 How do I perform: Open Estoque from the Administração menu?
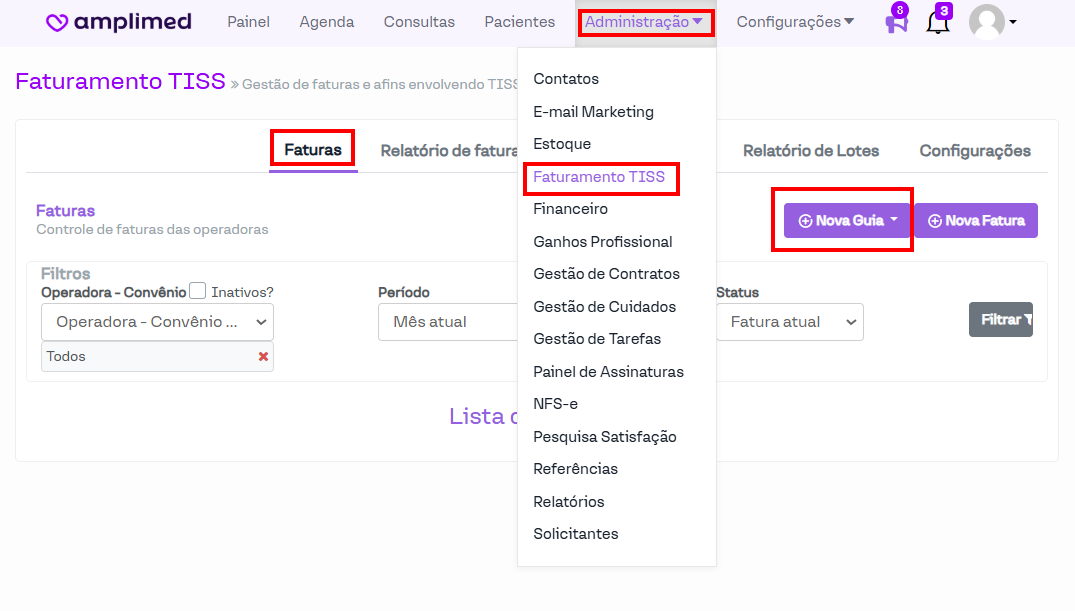point(562,144)
